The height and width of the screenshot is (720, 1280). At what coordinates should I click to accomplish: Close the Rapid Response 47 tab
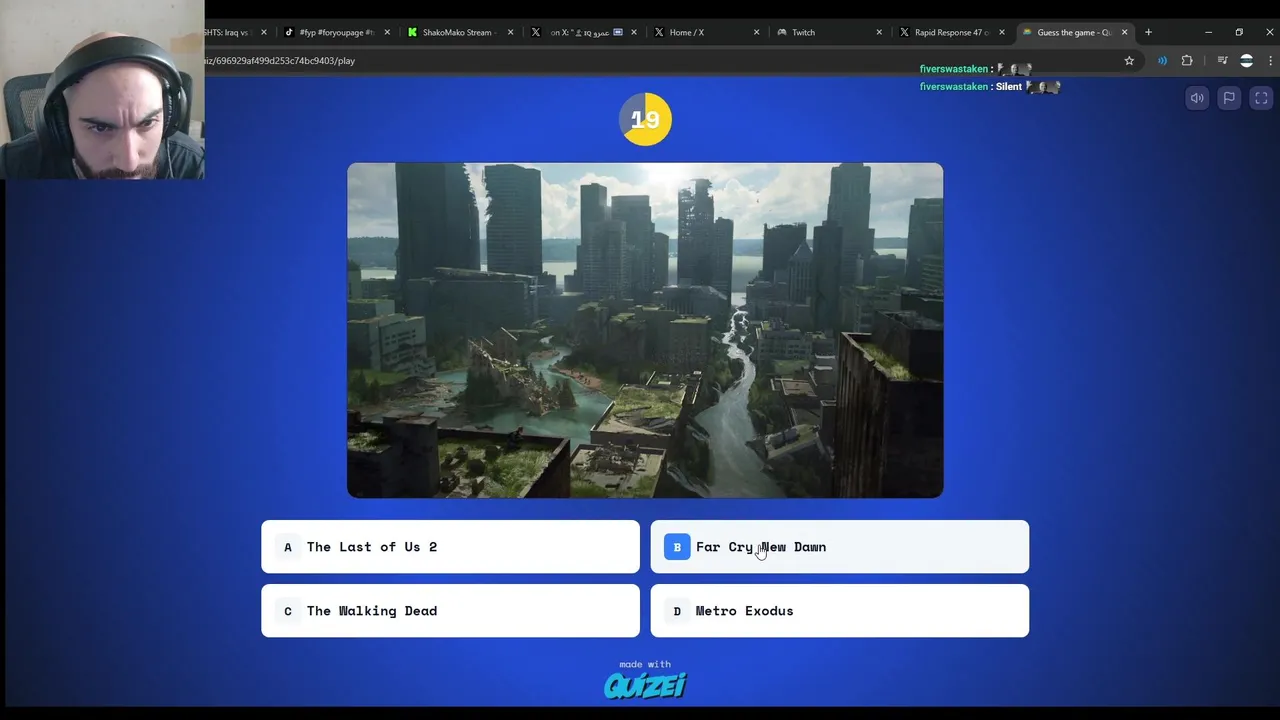[1001, 32]
